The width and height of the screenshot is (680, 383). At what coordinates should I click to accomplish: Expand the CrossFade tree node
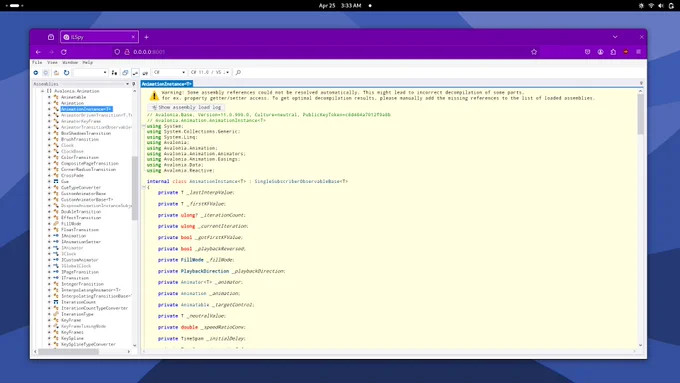(49, 175)
